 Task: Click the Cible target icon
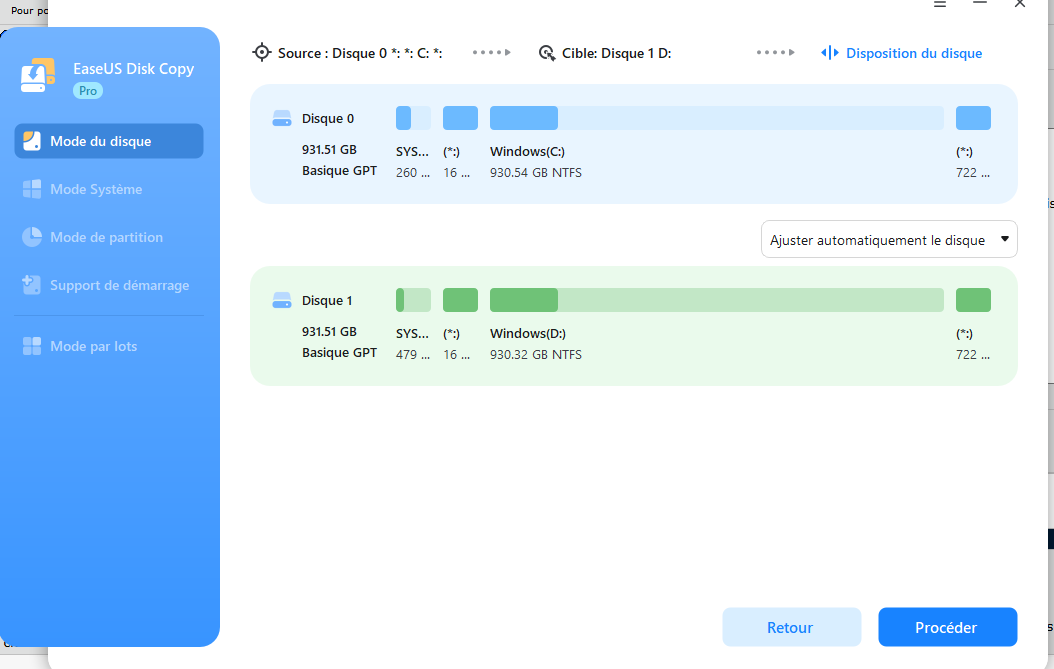click(x=547, y=52)
